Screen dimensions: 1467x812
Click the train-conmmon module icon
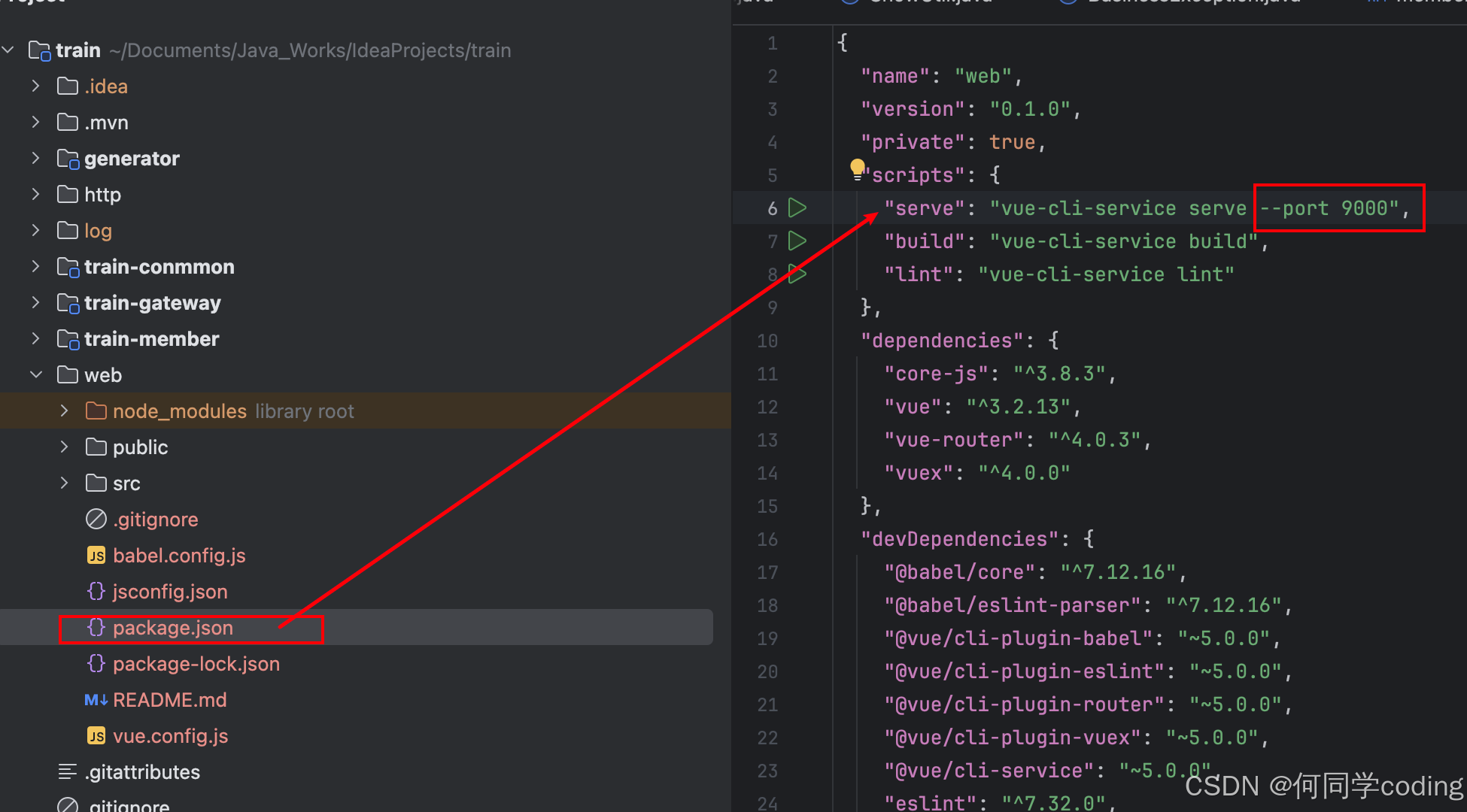[68, 267]
